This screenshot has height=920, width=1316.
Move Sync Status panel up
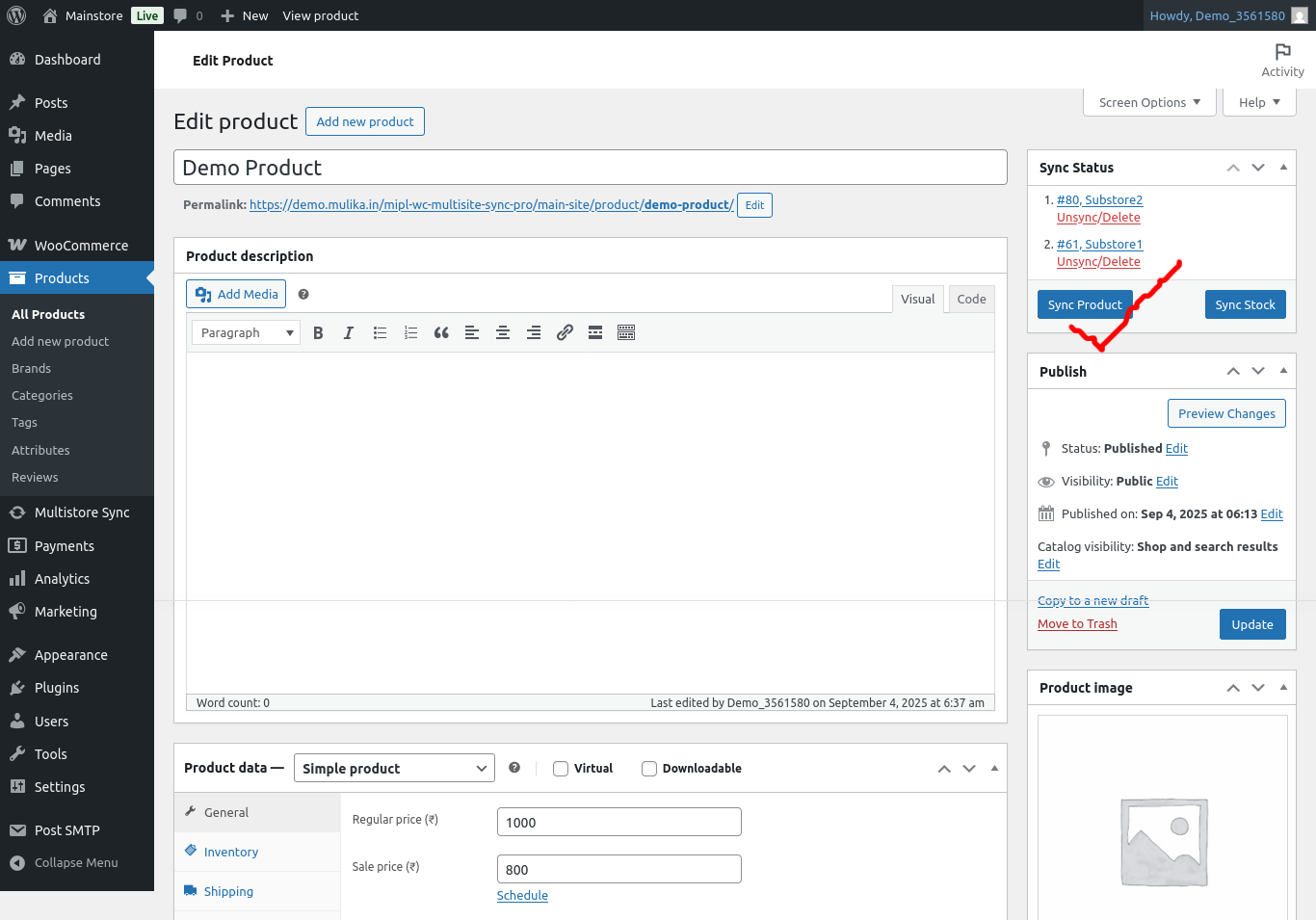click(x=1233, y=168)
